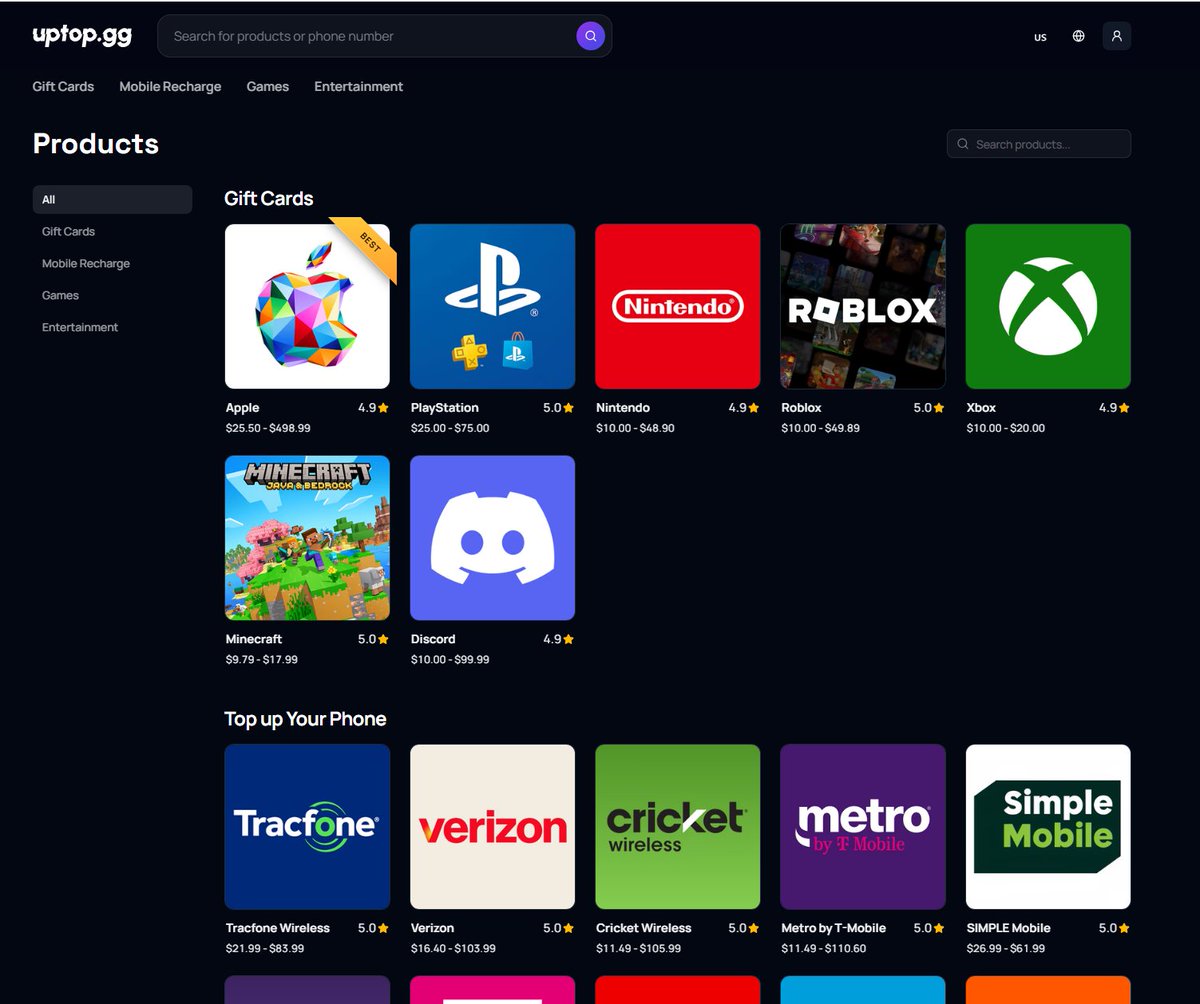
Task: Click Minecraft's $9.79 - $17.99 price range
Action: (x=262, y=660)
